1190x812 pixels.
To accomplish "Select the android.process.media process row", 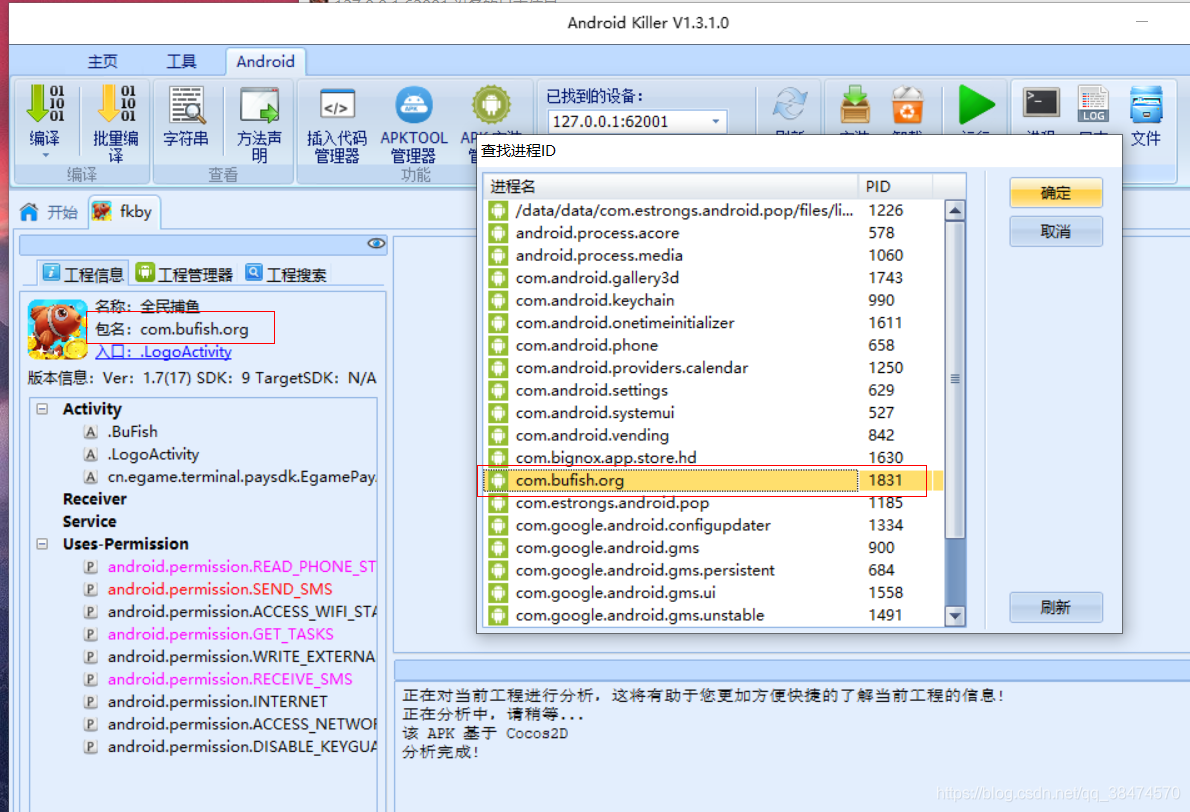I will (x=711, y=256).
